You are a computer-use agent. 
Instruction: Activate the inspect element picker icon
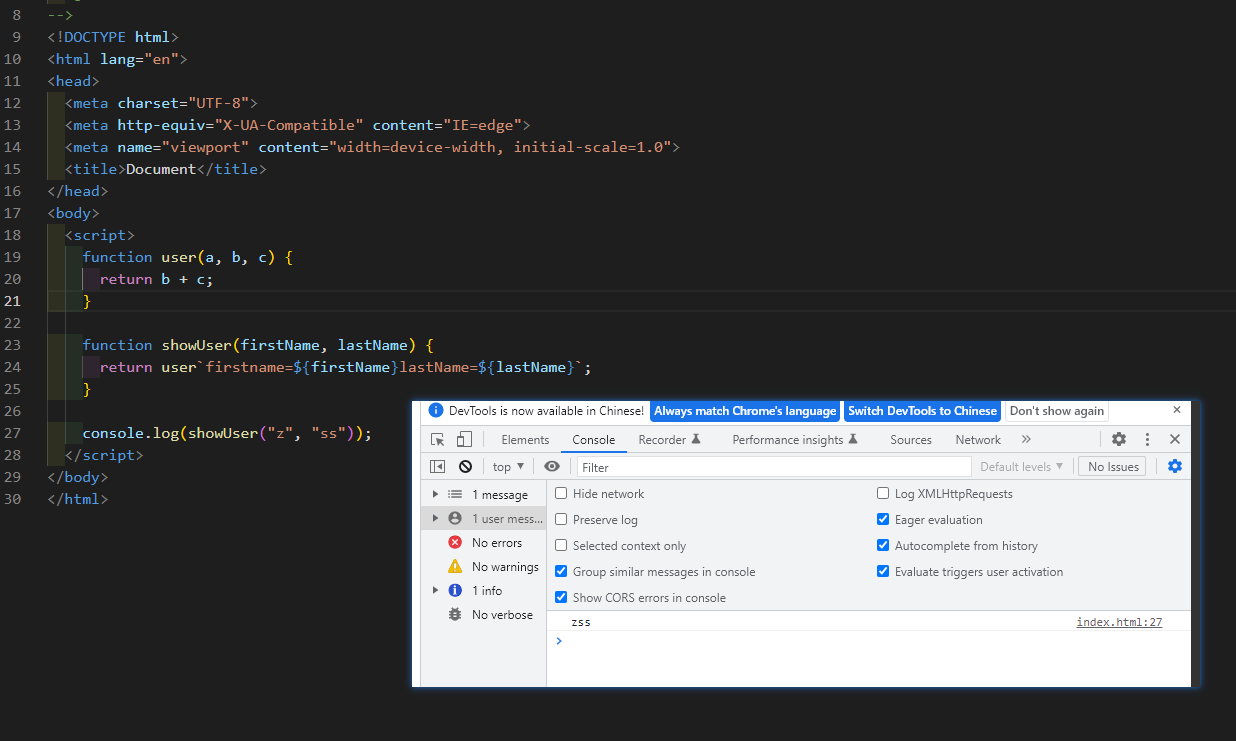[x=438, y=439]
